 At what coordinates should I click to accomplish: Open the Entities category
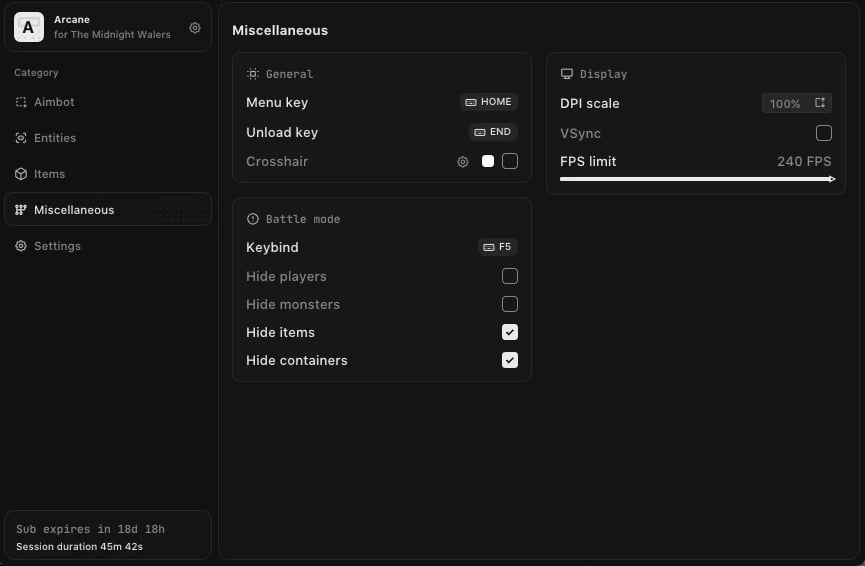(x=54, y=138)
